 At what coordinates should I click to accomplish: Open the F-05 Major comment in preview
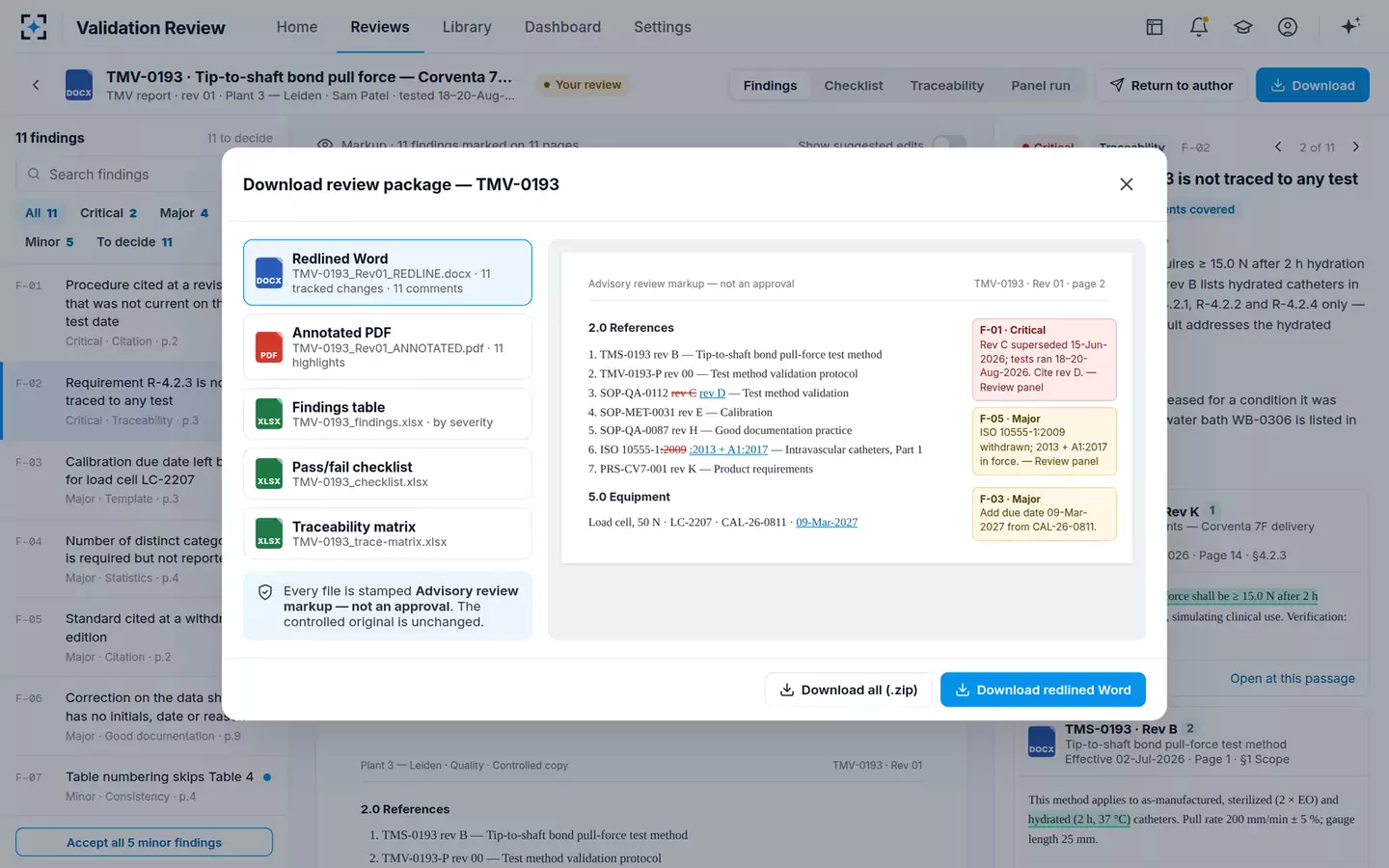tap(1045, 441)
